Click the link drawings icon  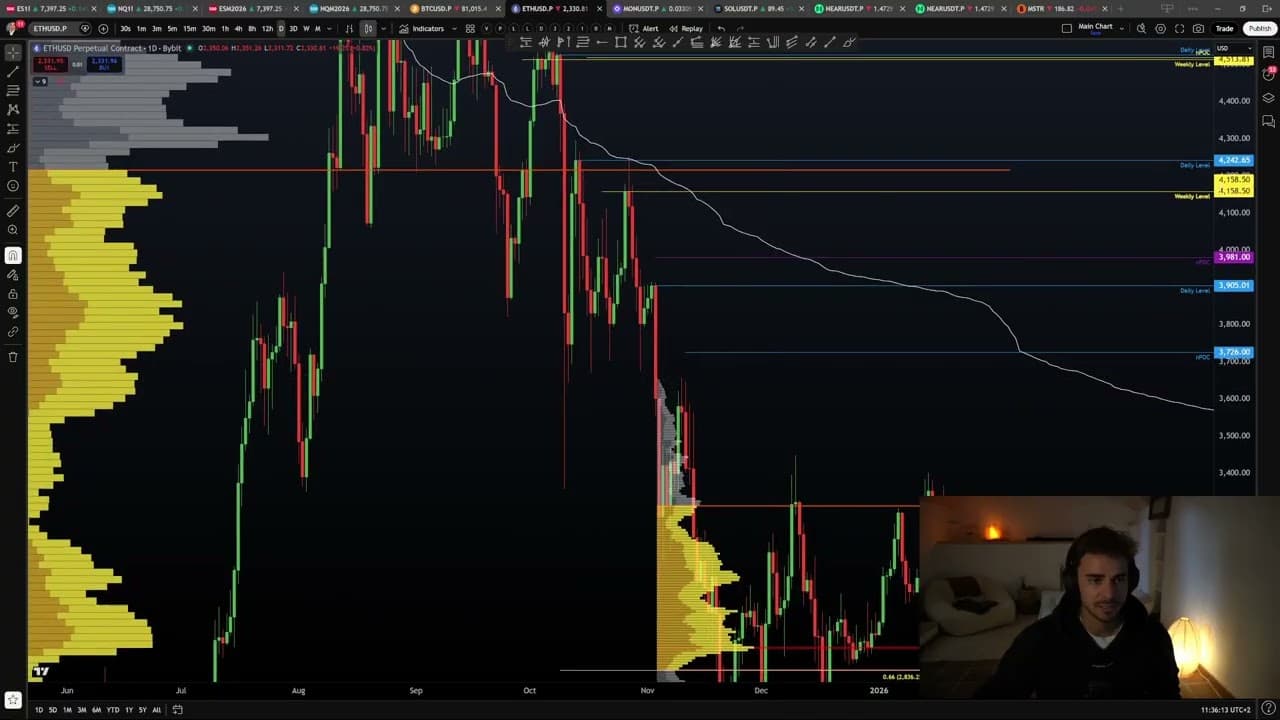coord(13,331)
